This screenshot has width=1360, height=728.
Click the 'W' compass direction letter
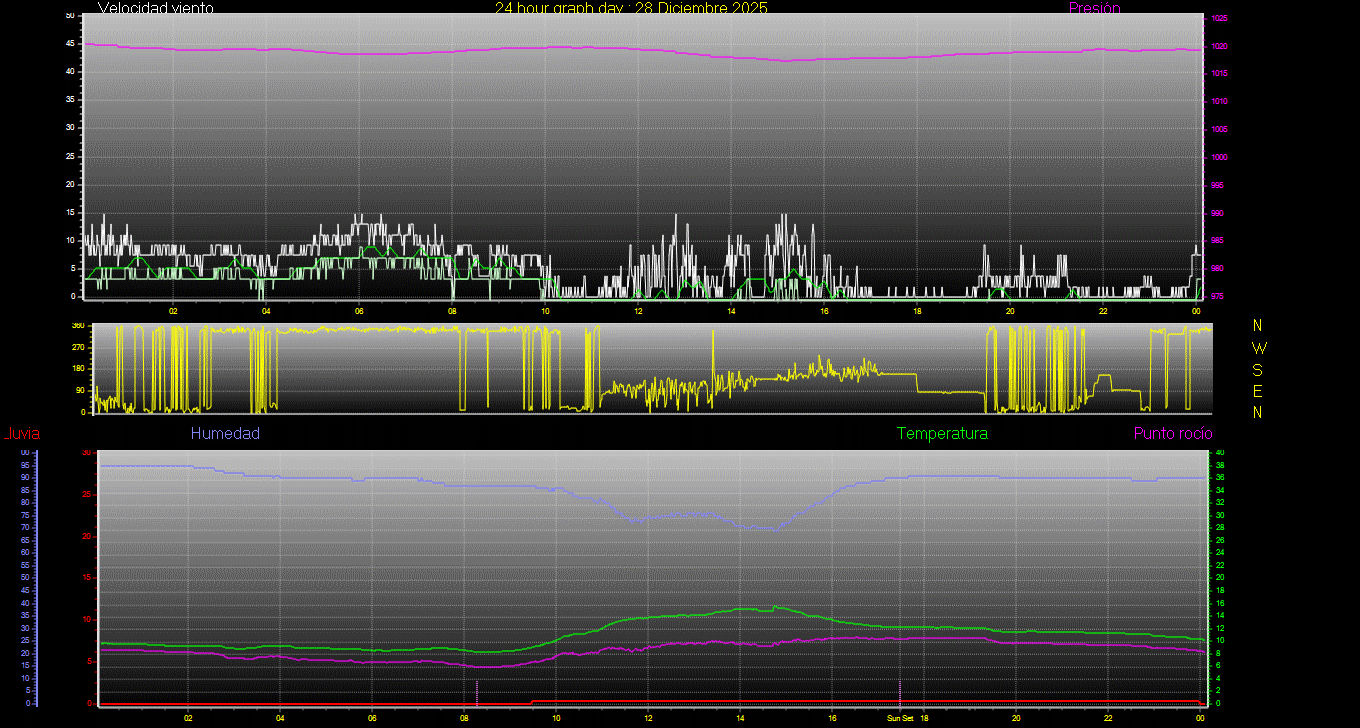(x=1258, y=348)
